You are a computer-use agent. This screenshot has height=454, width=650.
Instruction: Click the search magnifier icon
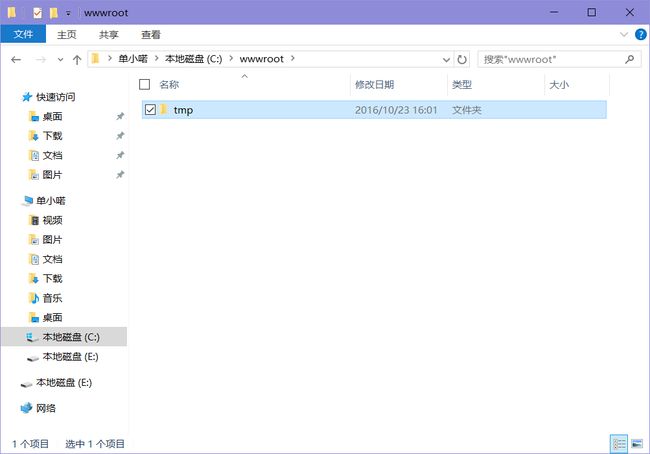point(630,59)
